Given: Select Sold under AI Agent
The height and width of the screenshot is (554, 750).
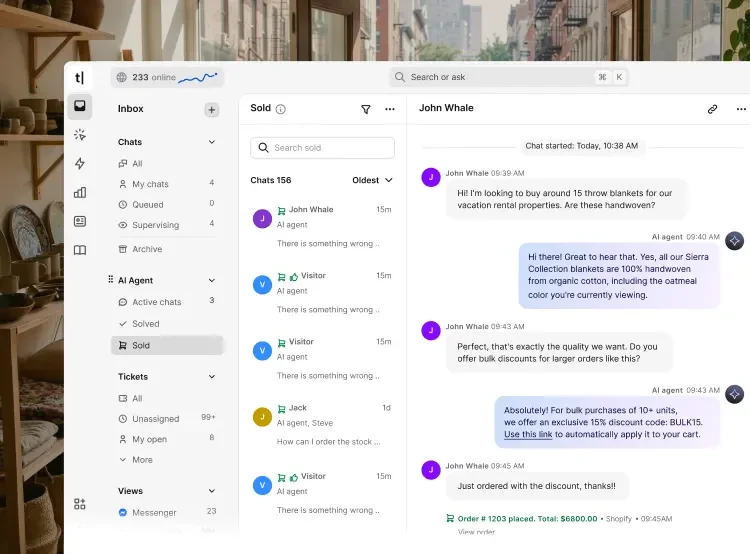Looking at the screenshot, I should pos(167,345).
